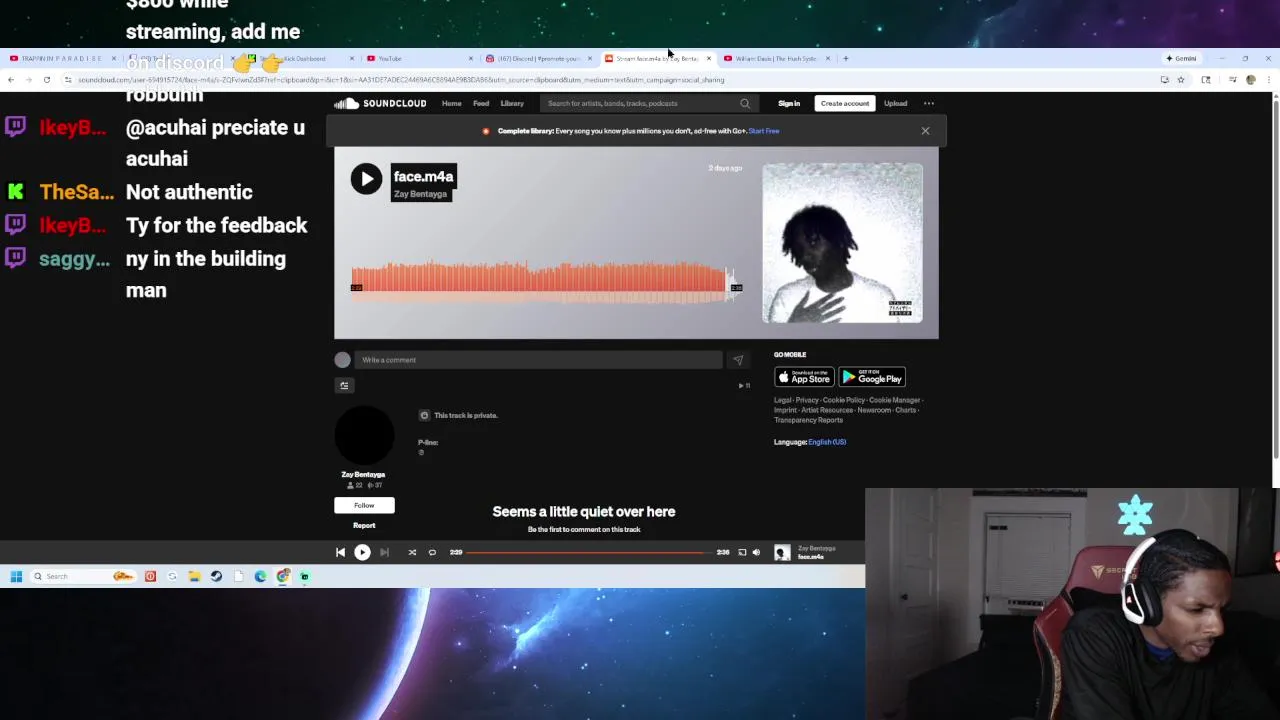The image size is (1280, 720).
Task: Follow Zay Bentayga
Action: click(x=364, y=505)
